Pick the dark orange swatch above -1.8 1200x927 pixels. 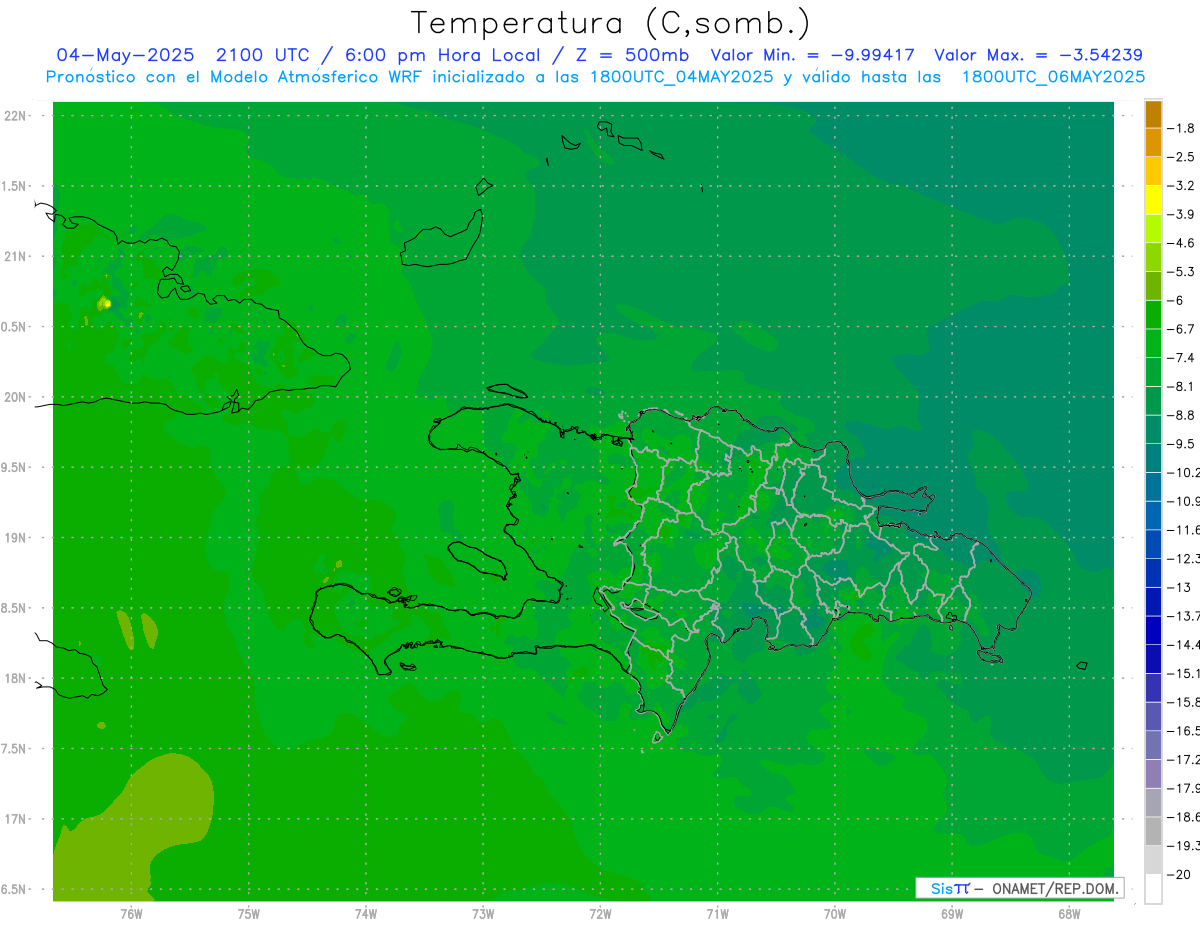(1154, 114)
